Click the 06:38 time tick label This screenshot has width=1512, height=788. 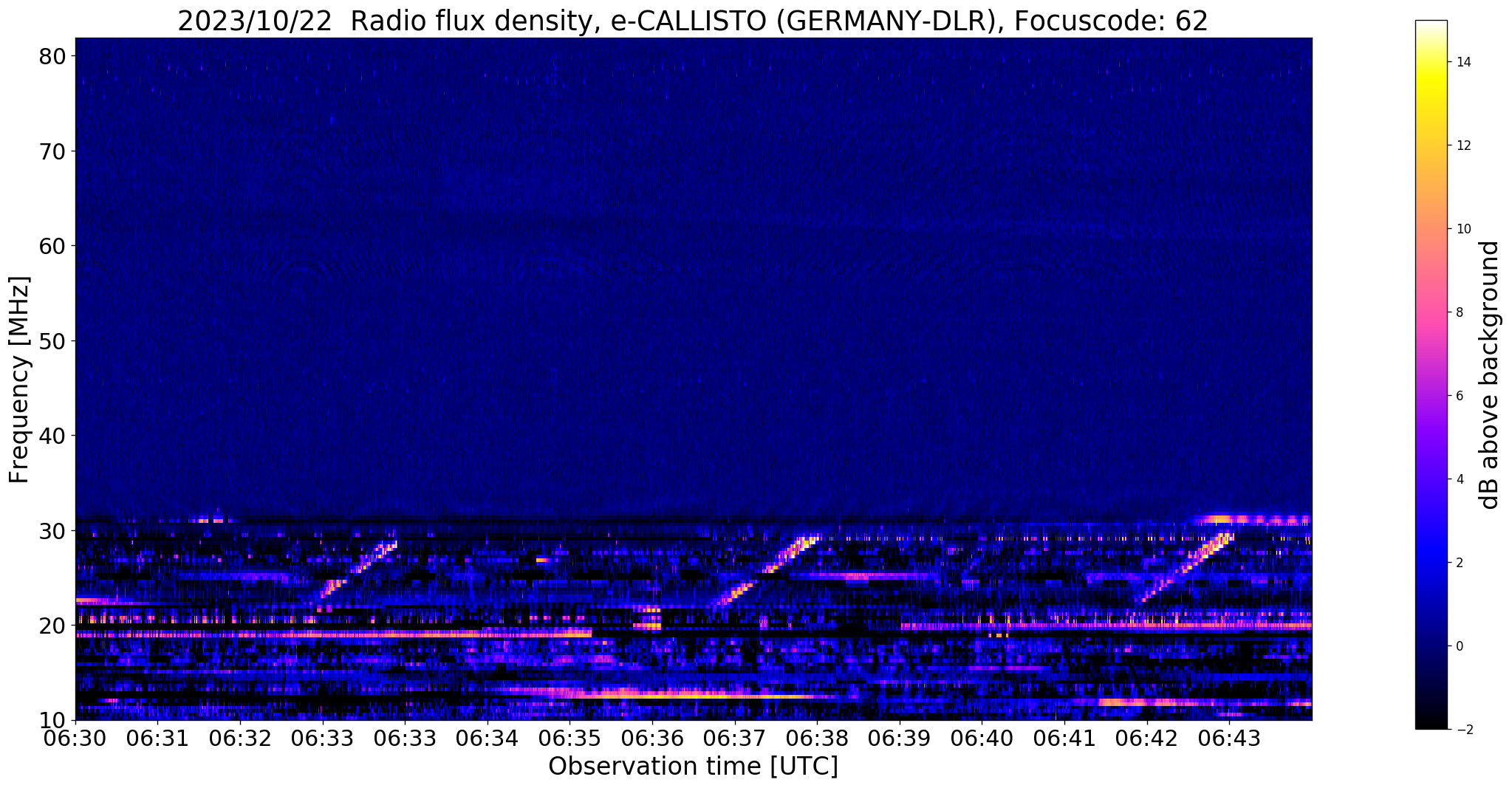click(x=817, y=739)
